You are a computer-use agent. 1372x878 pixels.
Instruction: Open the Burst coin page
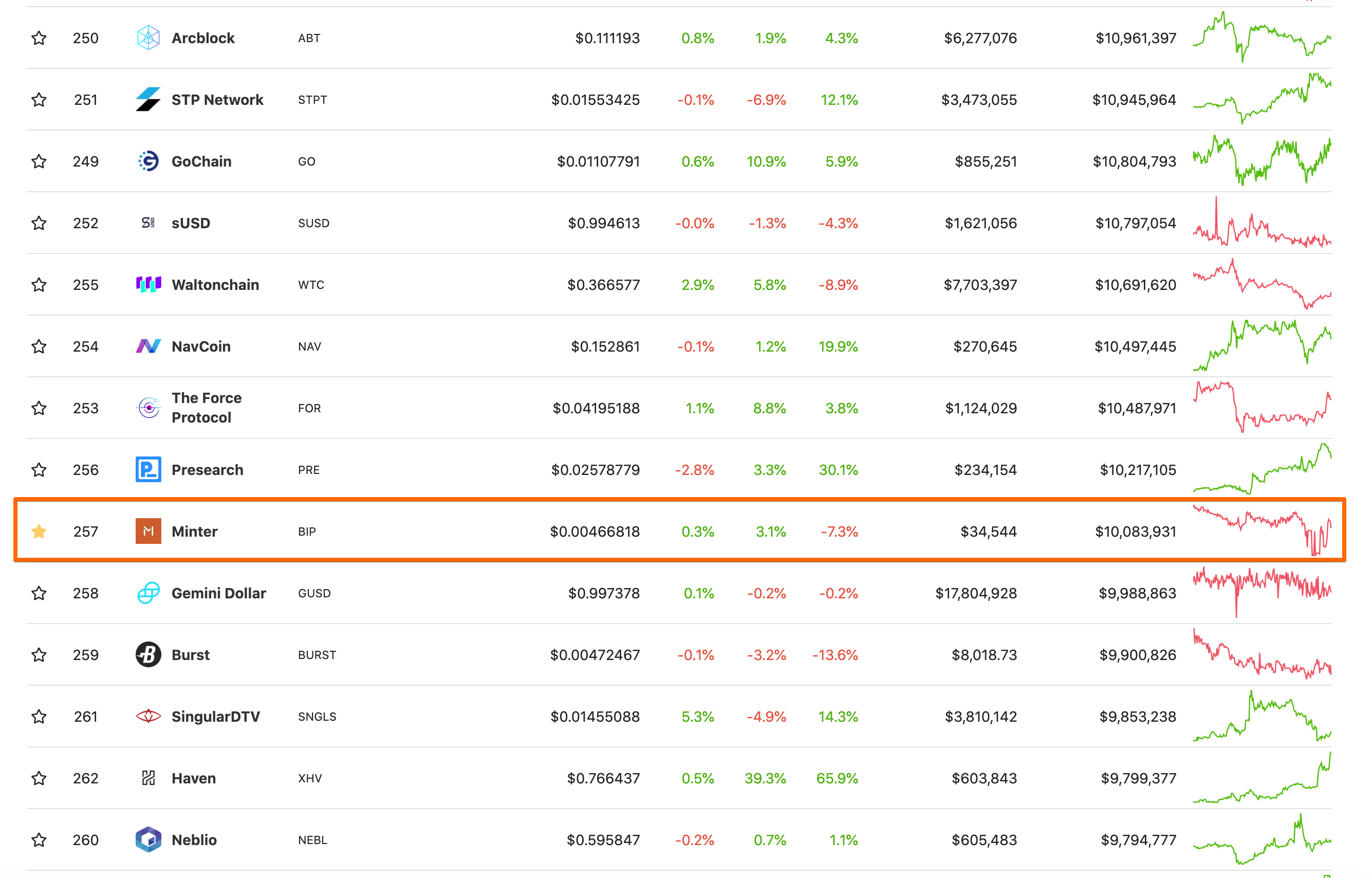pyautogui.click(x=190, y=654)
